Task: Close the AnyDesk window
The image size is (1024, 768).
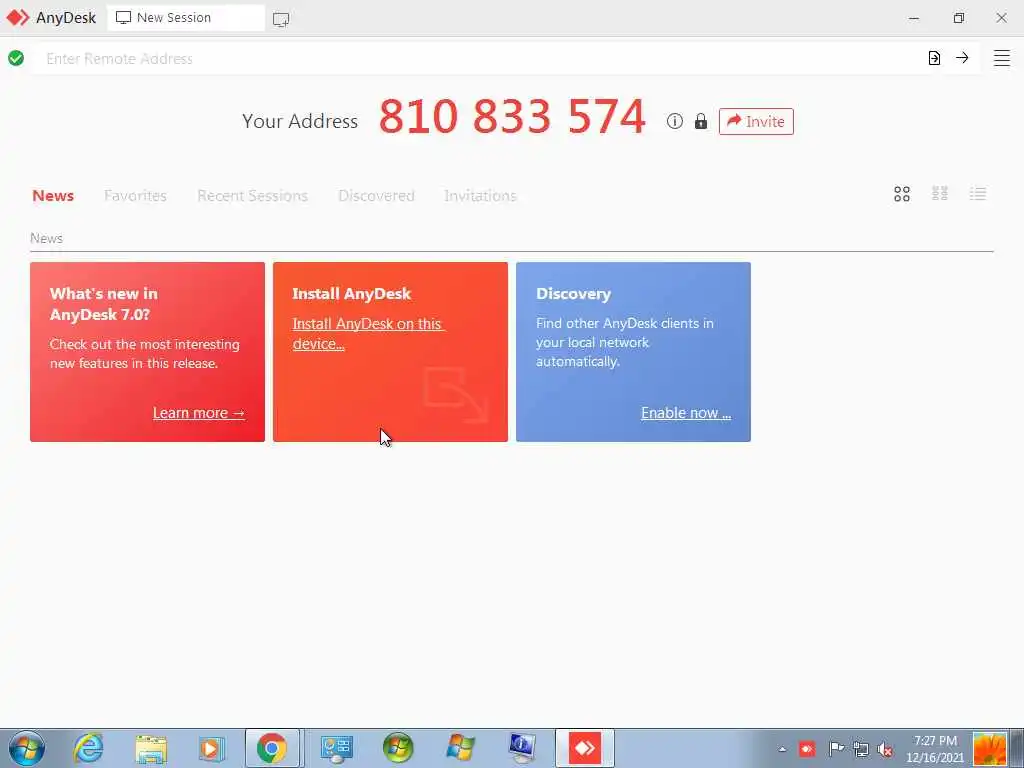Action: (1001, 18)
